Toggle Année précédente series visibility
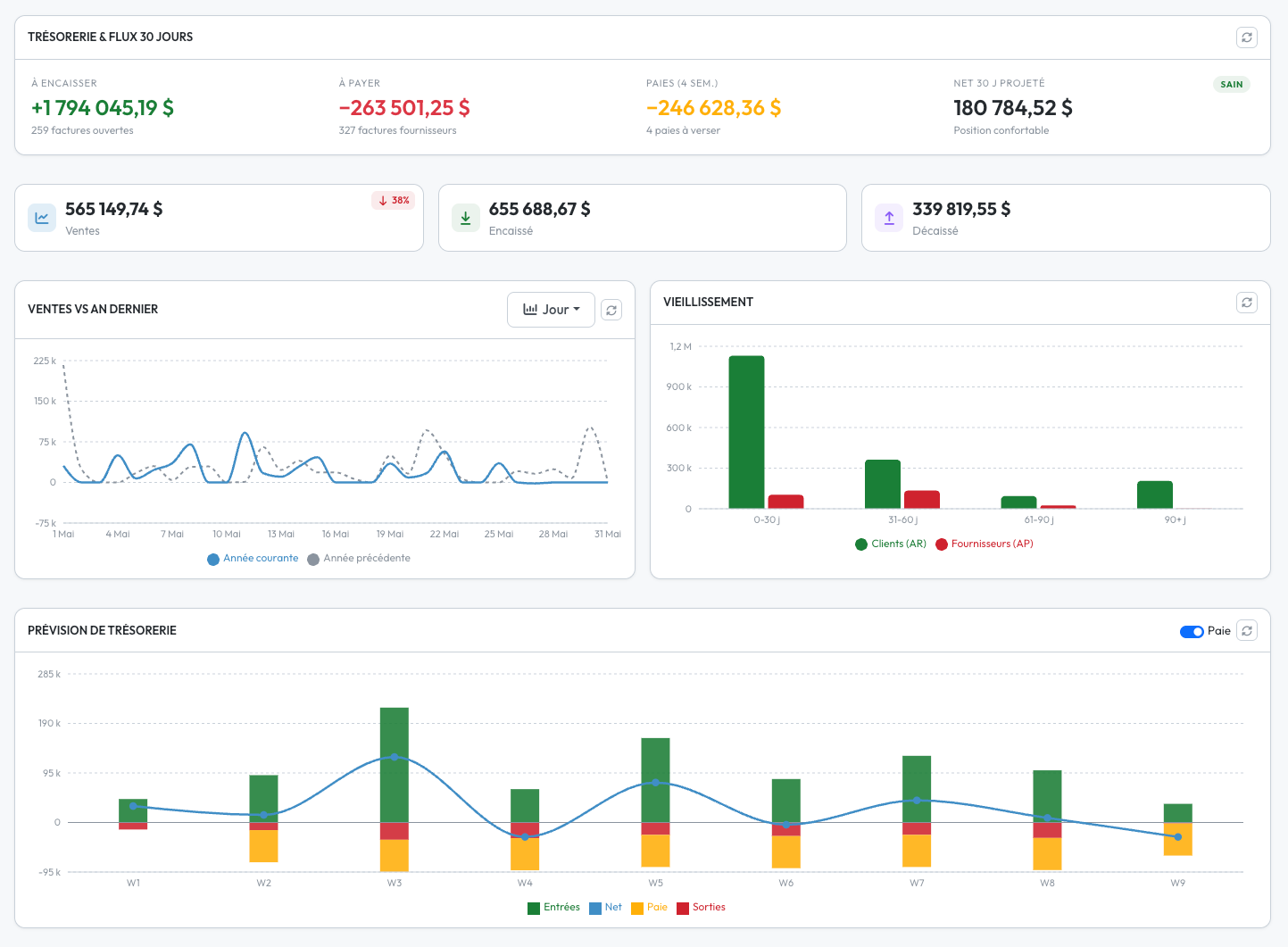This screenshot has width=1288, height=947. tap(359, 559)
